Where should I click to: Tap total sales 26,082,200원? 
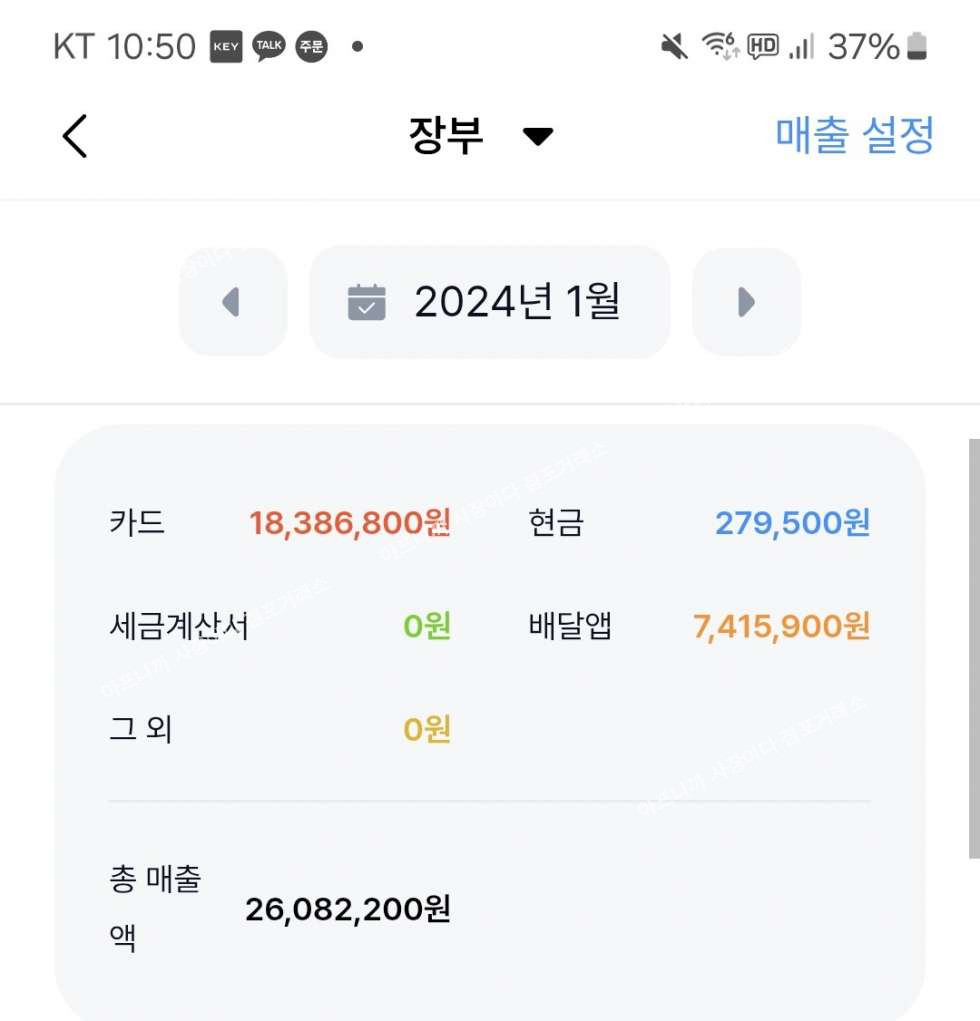pyautogui.click(x=348, y=909)
